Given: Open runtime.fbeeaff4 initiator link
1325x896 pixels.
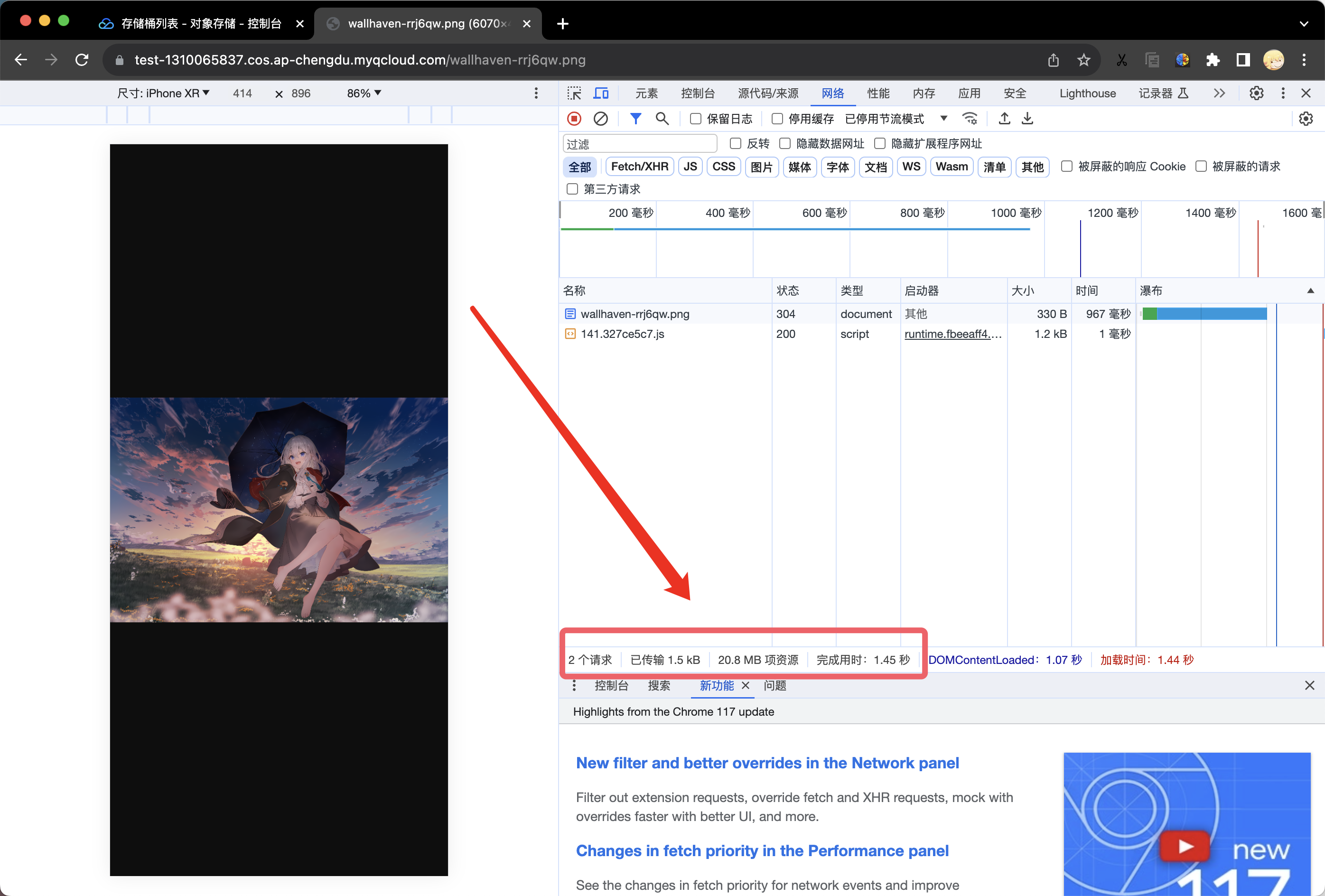Looking at the screenshot, I should [953, 334].
